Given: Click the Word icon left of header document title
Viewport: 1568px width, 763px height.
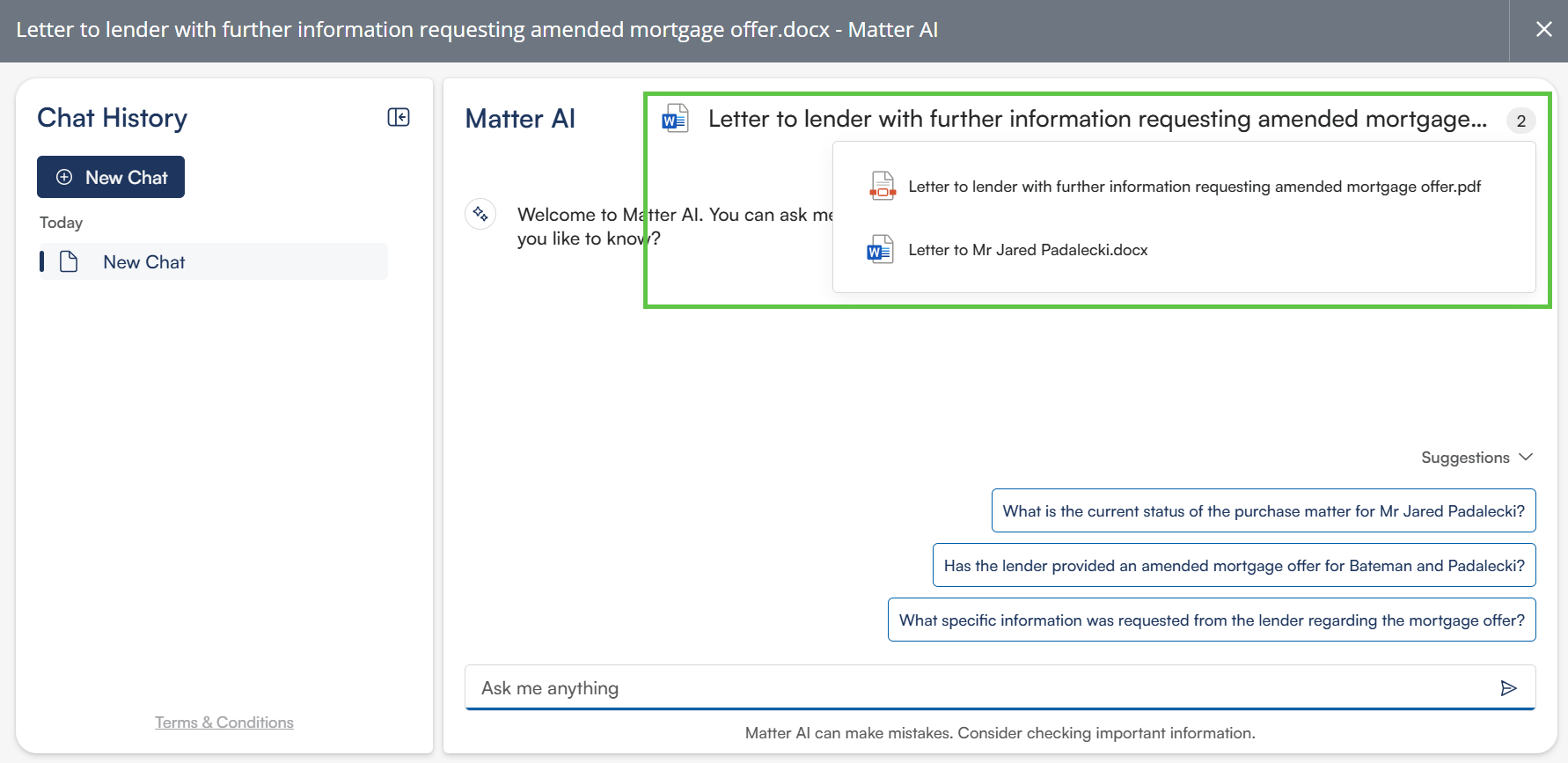Looking at the screenshot, I should [675, 119].
